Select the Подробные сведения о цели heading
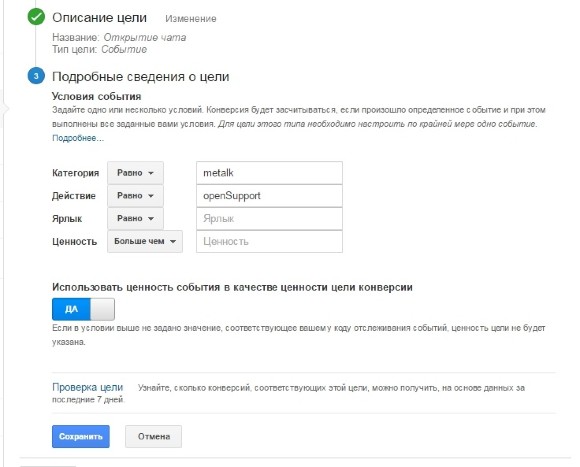580x467 pixels. (141, 77)
